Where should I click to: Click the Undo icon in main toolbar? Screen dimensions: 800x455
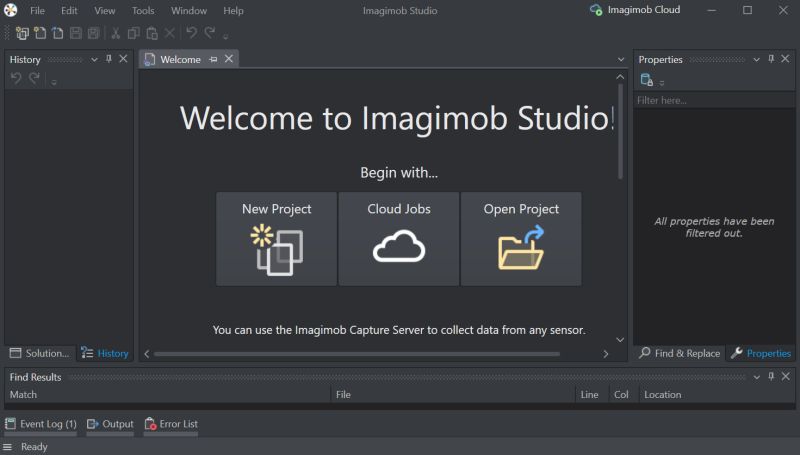(191, 33)
